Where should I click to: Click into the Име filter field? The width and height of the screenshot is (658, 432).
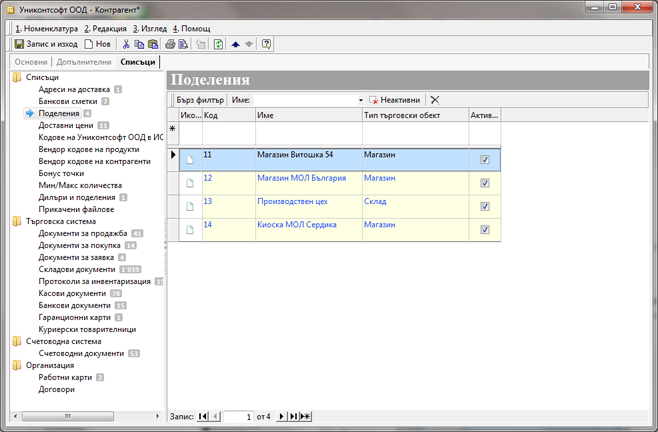(306, 100)
